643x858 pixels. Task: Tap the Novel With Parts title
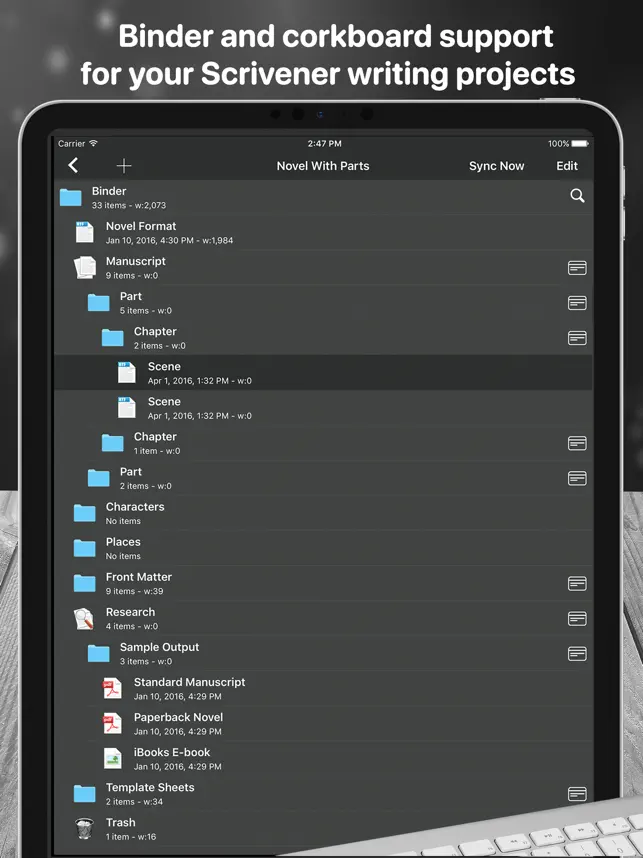(x=323, y=166)
